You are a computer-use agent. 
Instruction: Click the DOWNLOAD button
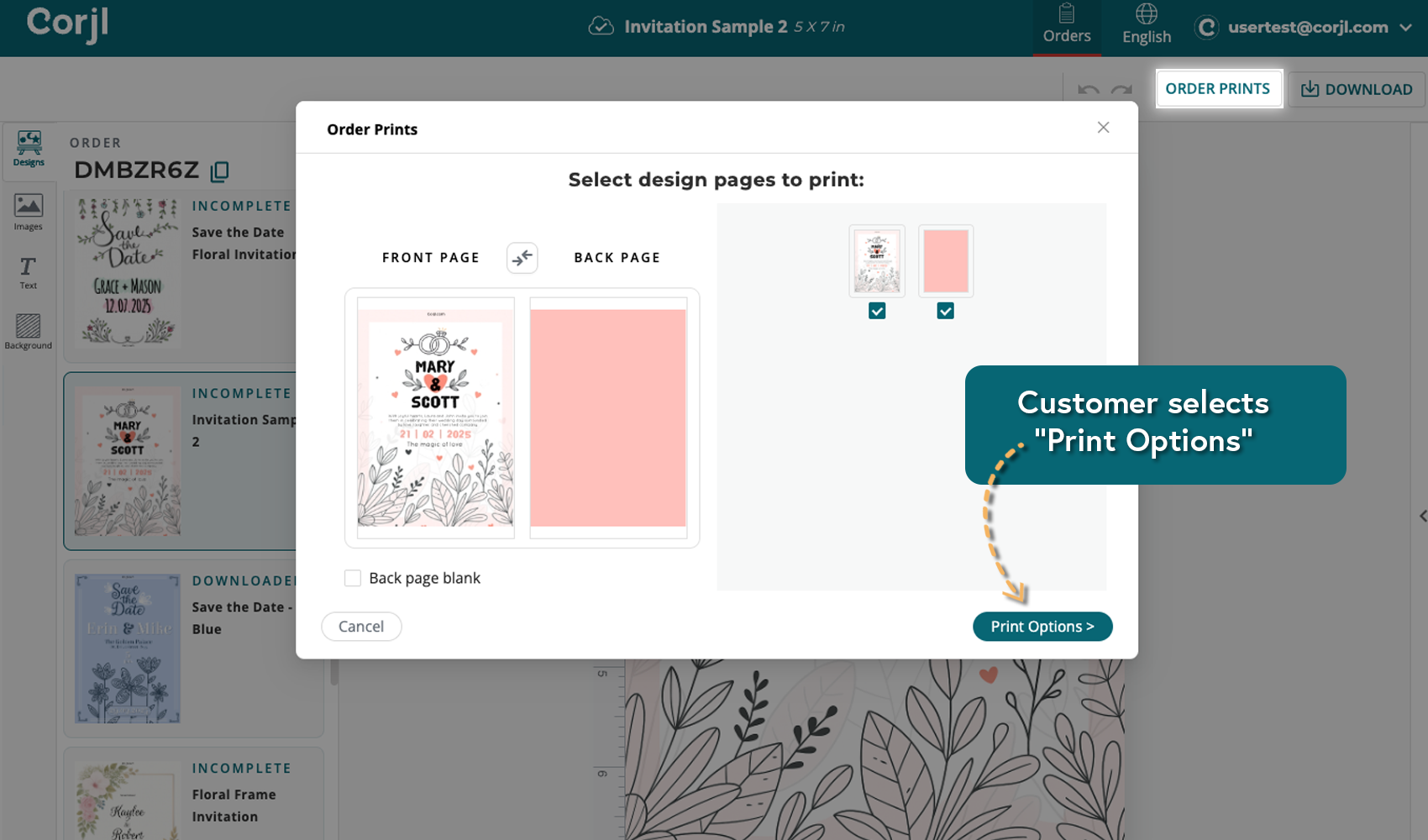(1357, 89)
